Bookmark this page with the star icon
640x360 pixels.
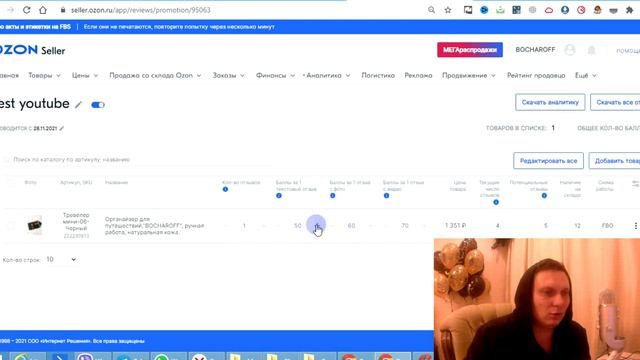point(448,10)
